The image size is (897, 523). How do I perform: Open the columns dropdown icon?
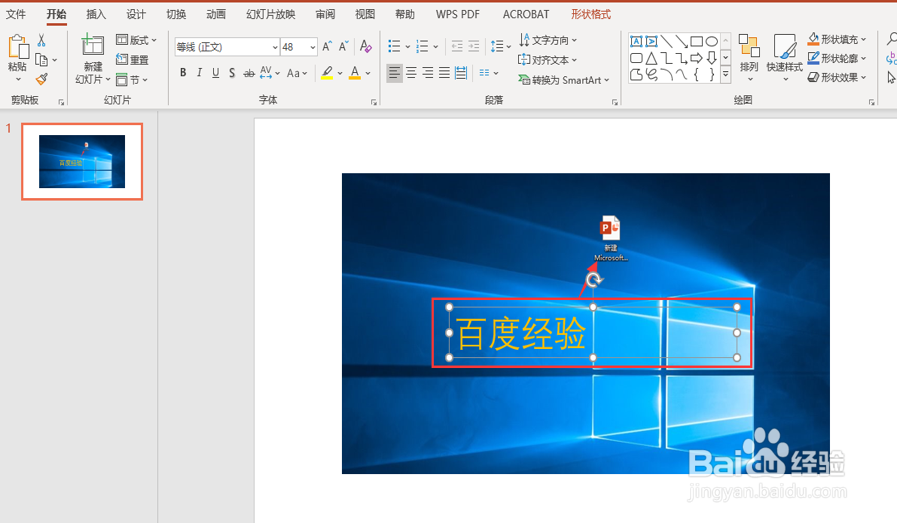click(x=489, y=73)
